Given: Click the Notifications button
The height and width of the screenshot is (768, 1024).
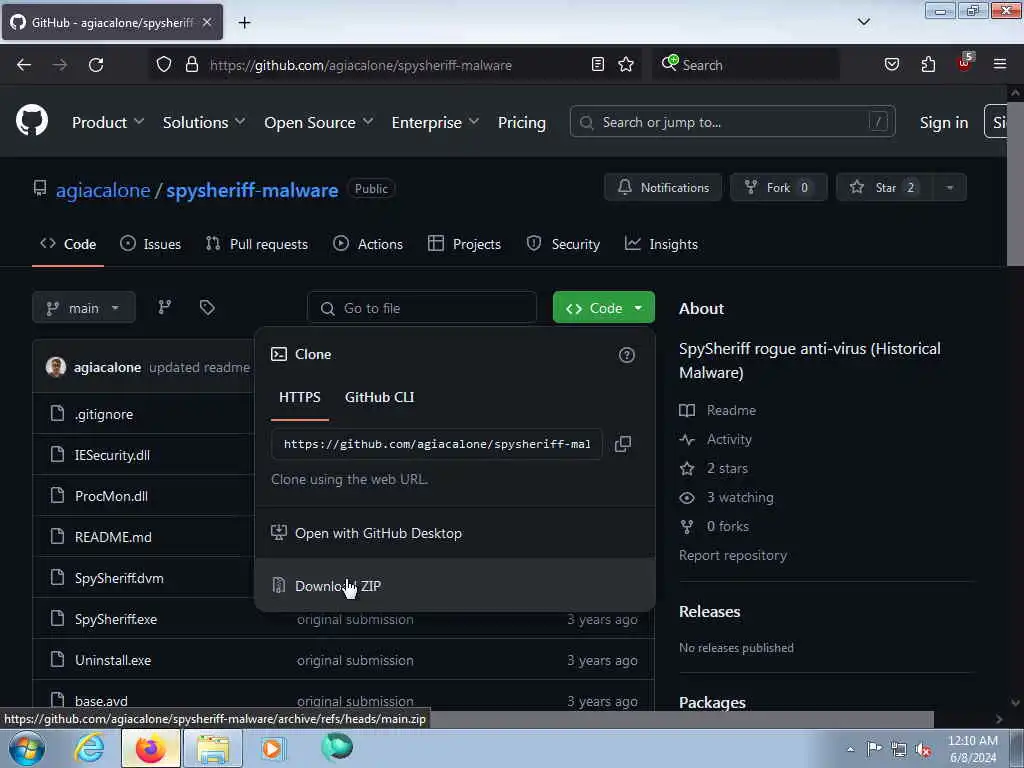Looking at the screenshot, I should click(663, 187).
